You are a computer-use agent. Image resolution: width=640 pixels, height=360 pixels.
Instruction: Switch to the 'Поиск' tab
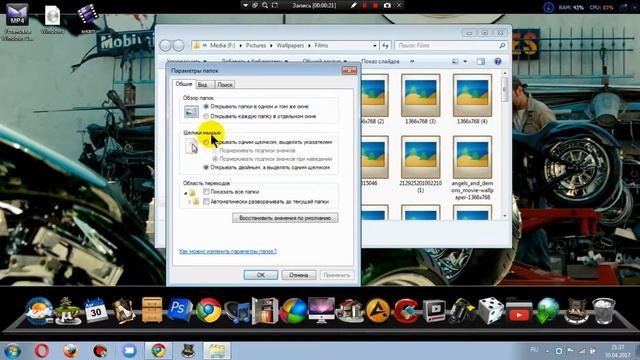coord(225,84)
